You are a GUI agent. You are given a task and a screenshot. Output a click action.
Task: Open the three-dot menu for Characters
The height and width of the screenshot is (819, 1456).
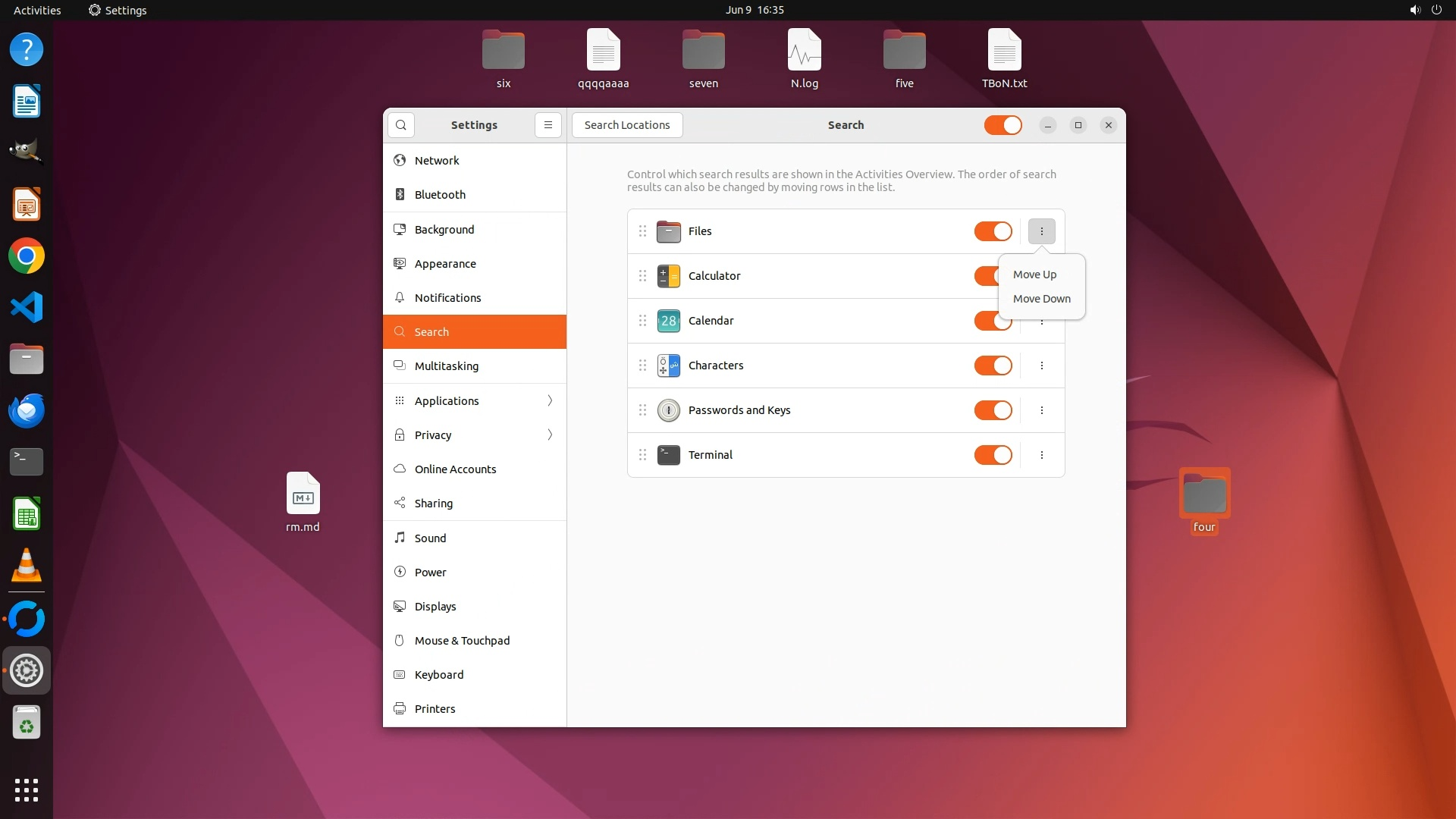1041,366
